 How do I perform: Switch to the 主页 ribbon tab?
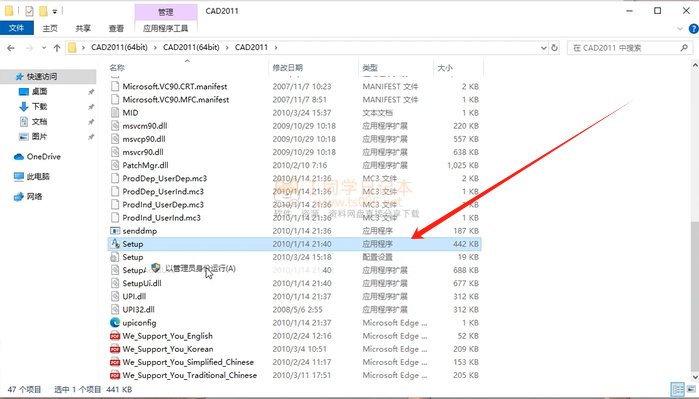50,28
